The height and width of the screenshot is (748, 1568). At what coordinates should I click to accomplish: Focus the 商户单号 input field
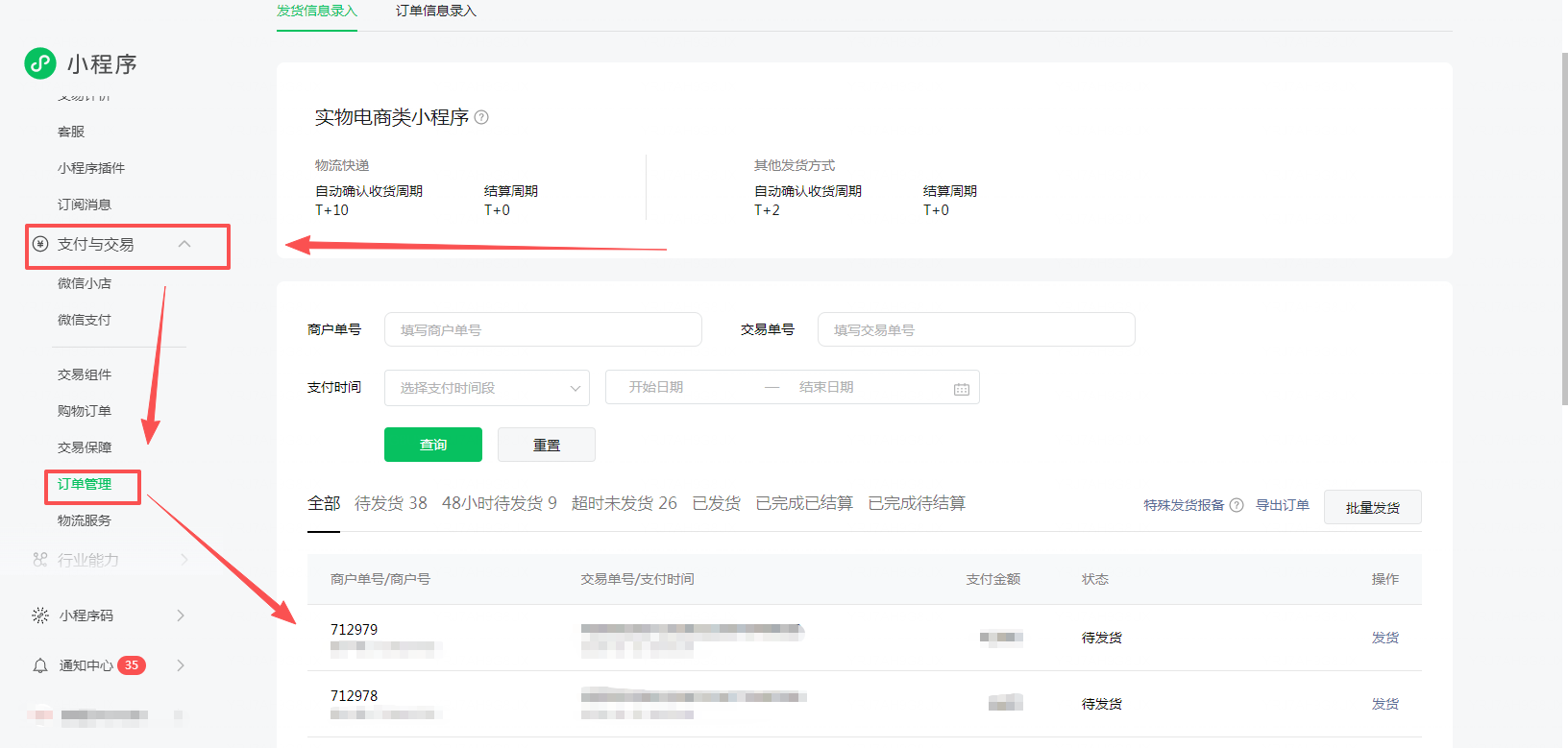pyautogui.click(x=543, y=329)
